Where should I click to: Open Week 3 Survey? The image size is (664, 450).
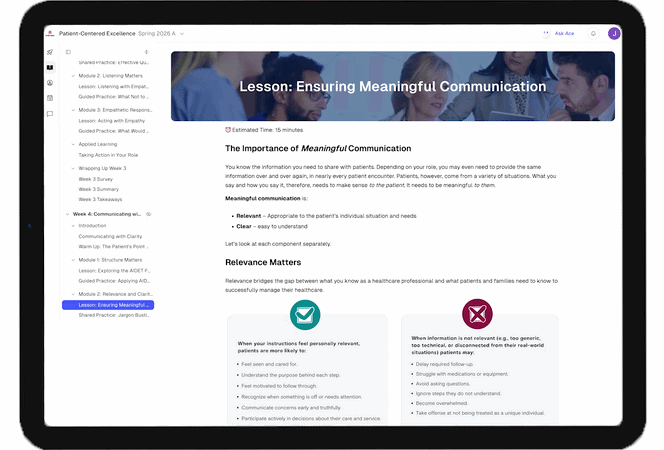[x=96, y=179]
